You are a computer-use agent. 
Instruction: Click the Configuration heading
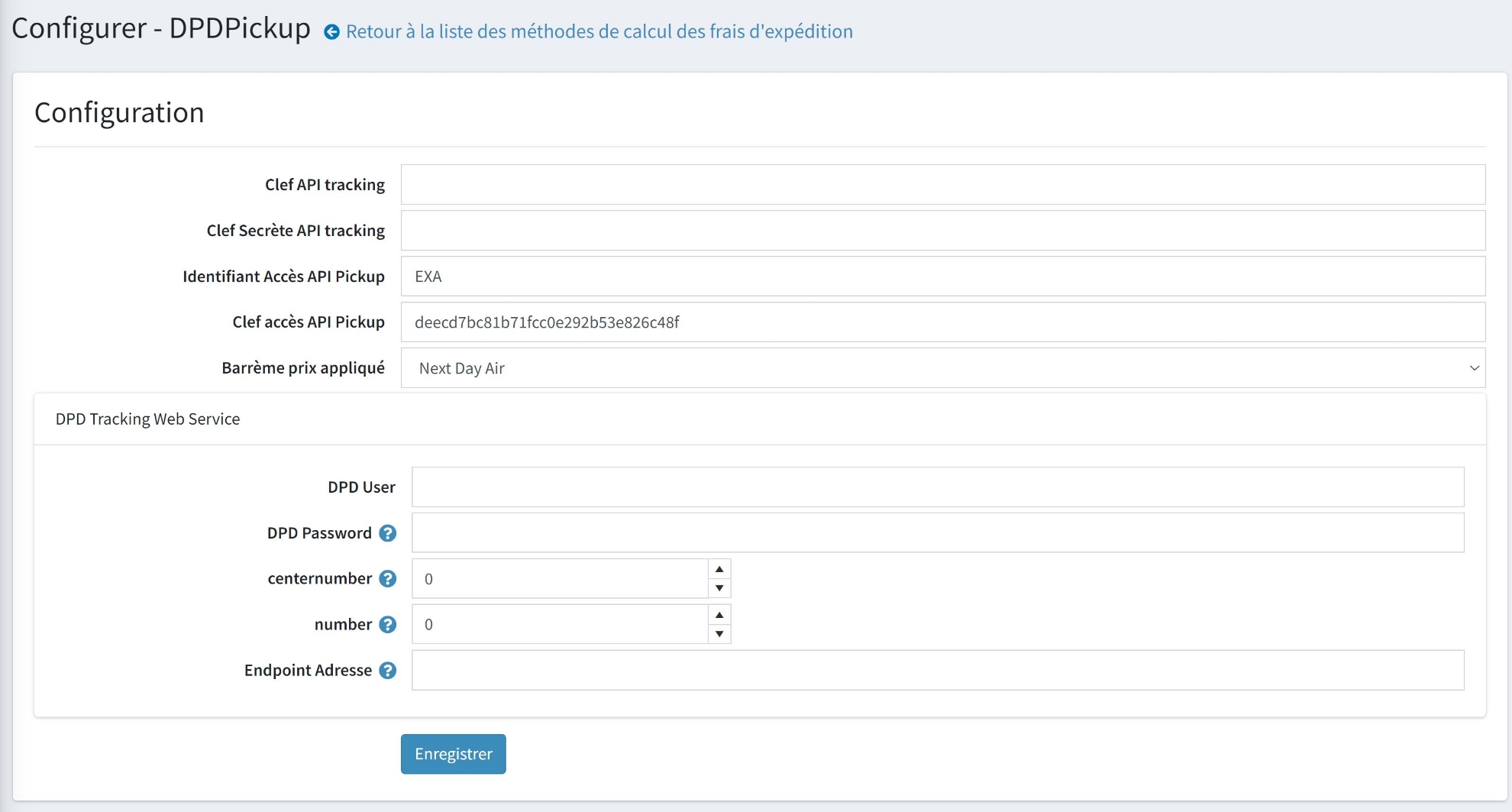pos(120,112)
